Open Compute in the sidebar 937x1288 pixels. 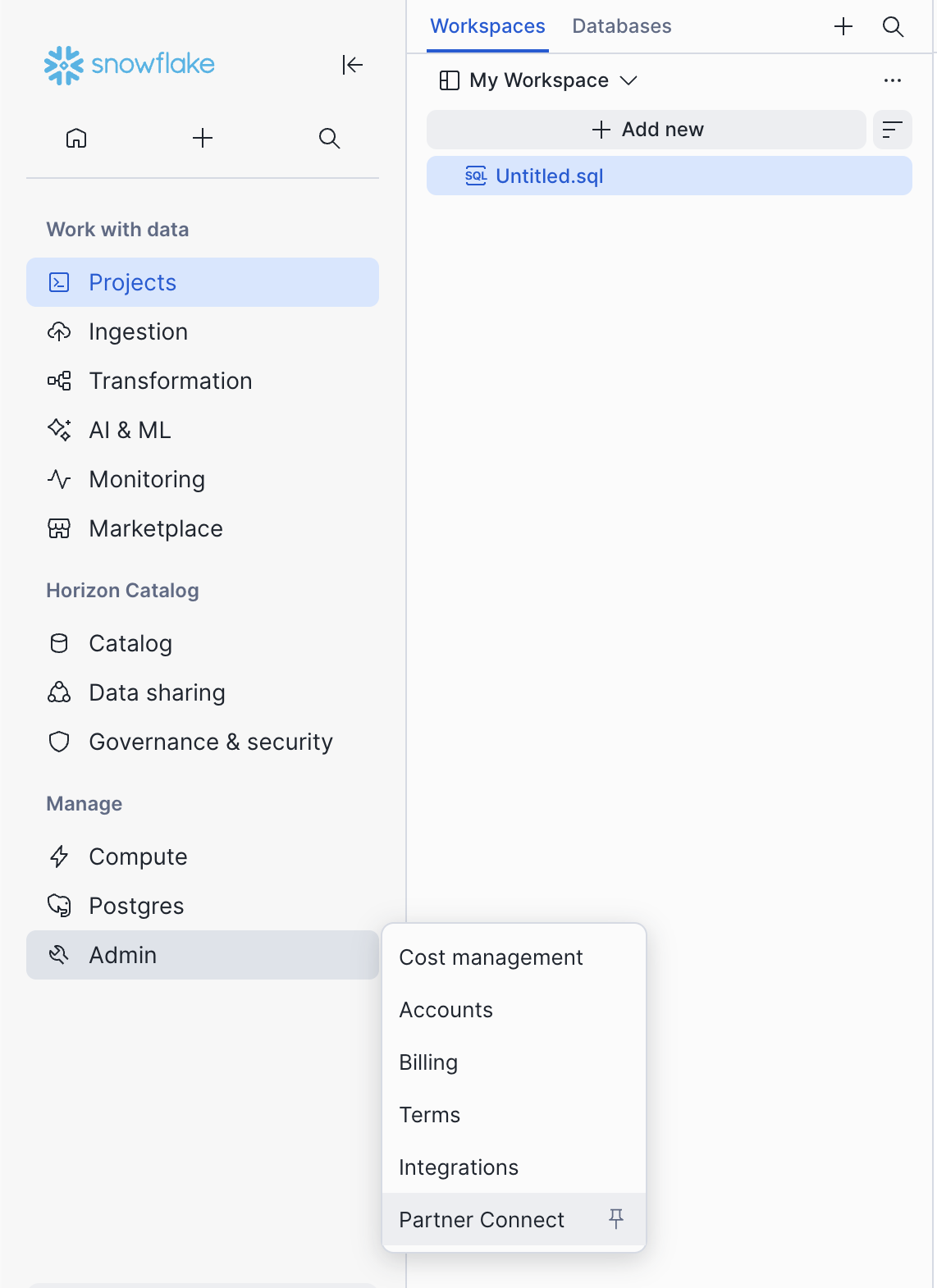click(x=203, y=856)
